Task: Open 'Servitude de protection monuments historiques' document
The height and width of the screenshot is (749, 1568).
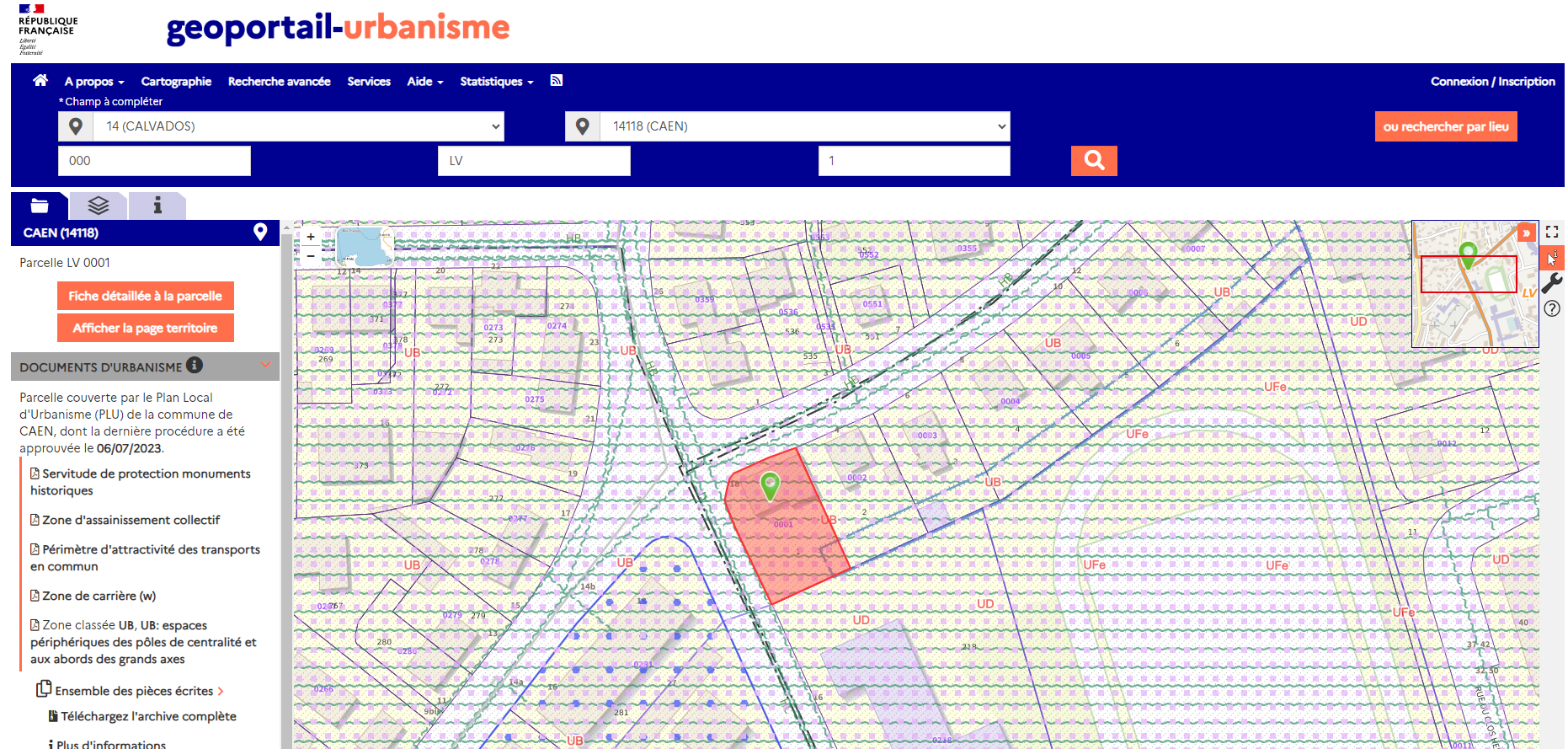Action: click(x=141, y=482)
